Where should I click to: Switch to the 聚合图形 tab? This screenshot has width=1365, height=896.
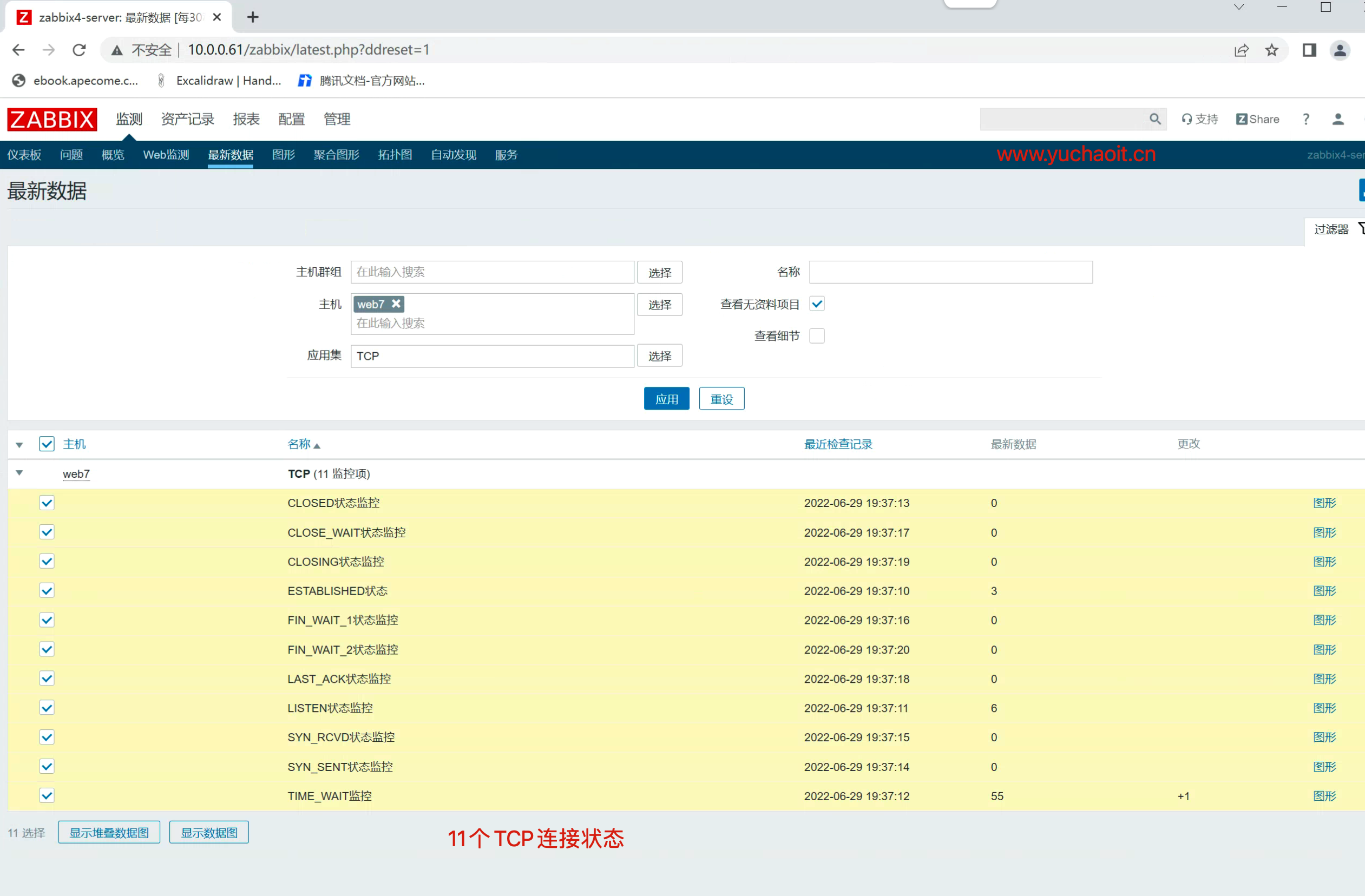pos(336,155)
